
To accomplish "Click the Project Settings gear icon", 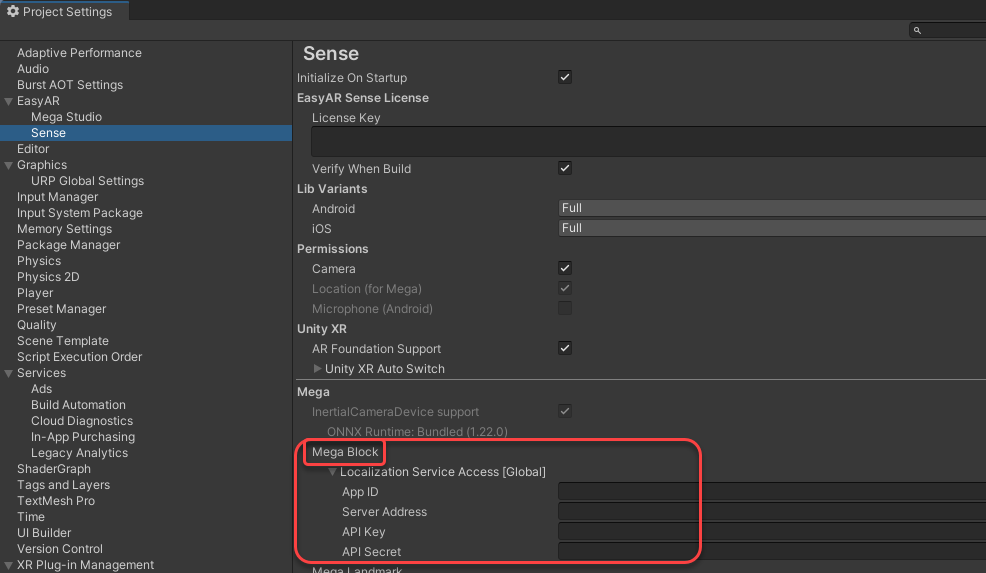I will (13, 11).
